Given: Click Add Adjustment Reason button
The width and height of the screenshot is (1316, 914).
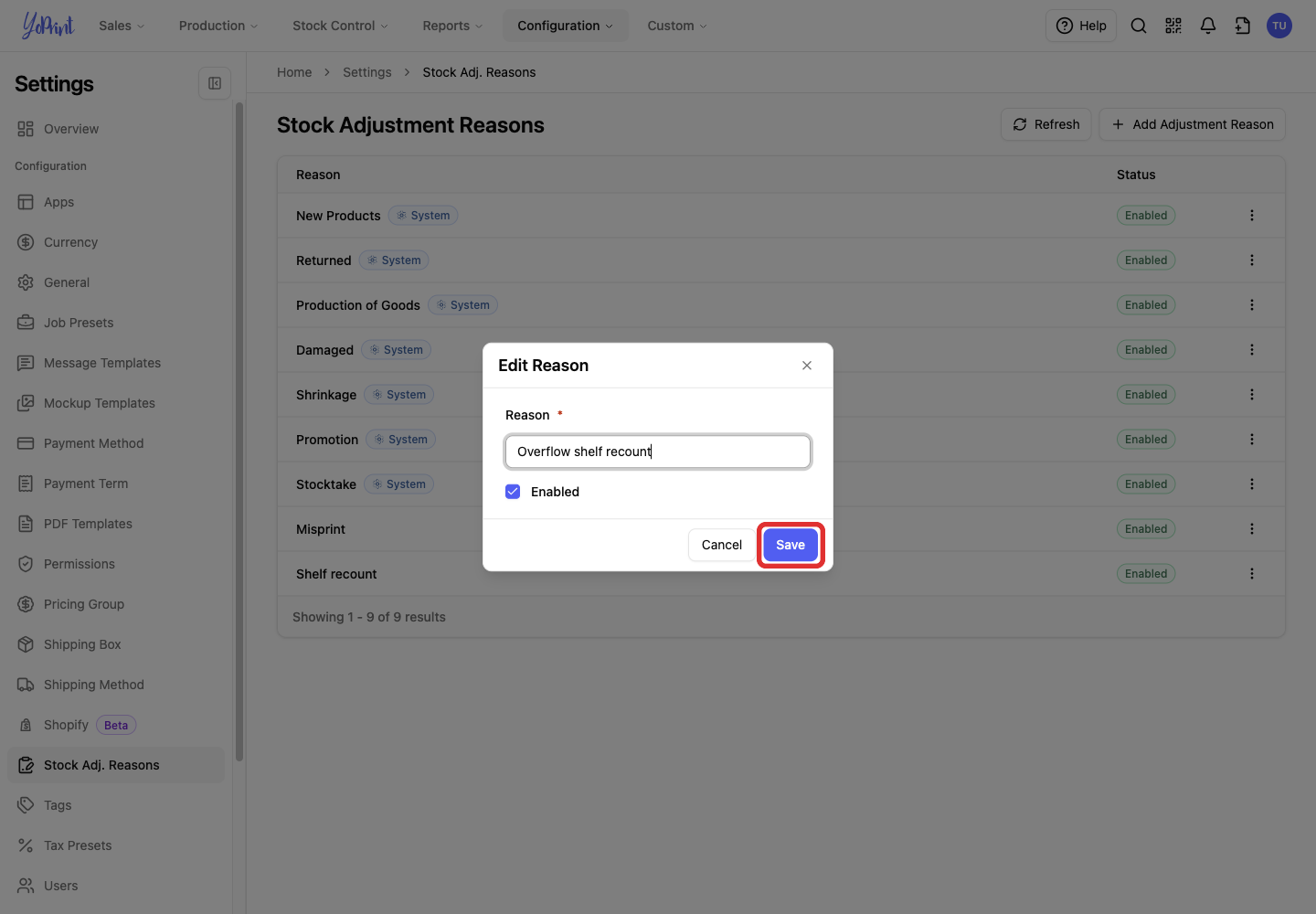Looking at the screenshot, I should tap(1192, 124).
